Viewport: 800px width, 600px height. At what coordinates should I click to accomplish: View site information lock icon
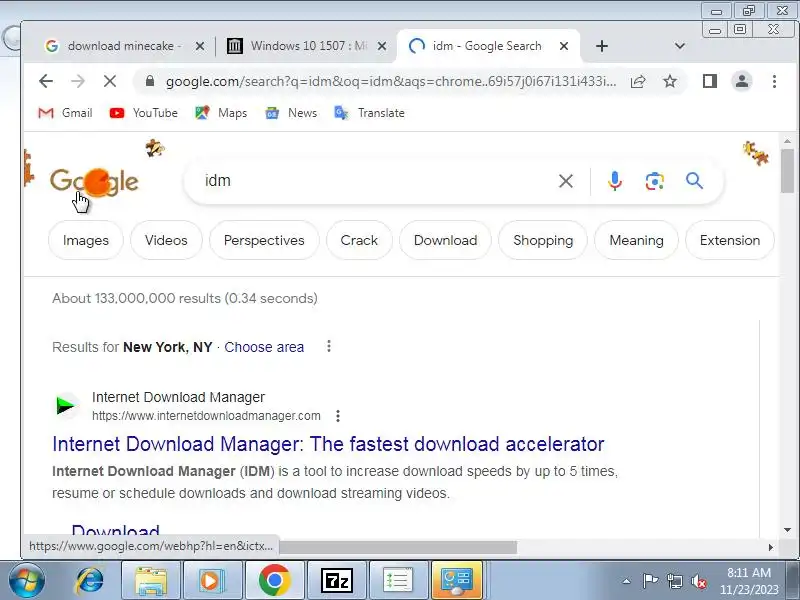[x=149, y=81]
